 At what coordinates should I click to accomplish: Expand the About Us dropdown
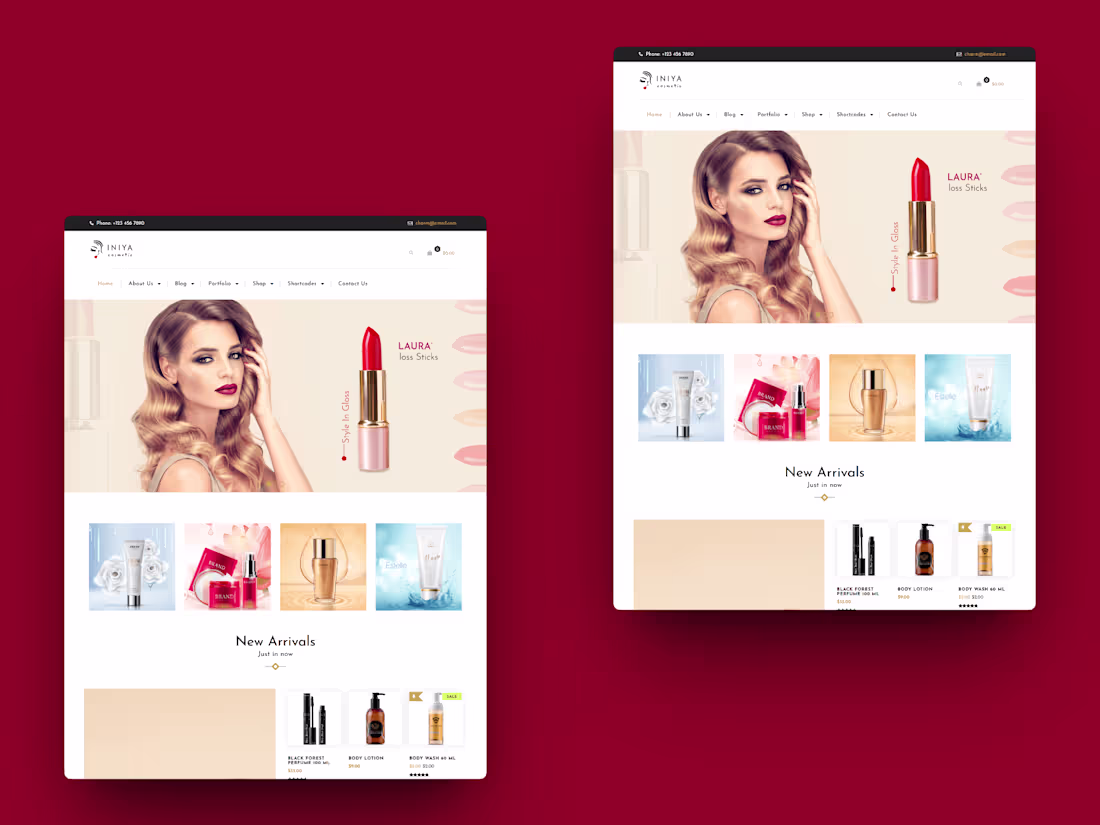[x=691, y=114]
